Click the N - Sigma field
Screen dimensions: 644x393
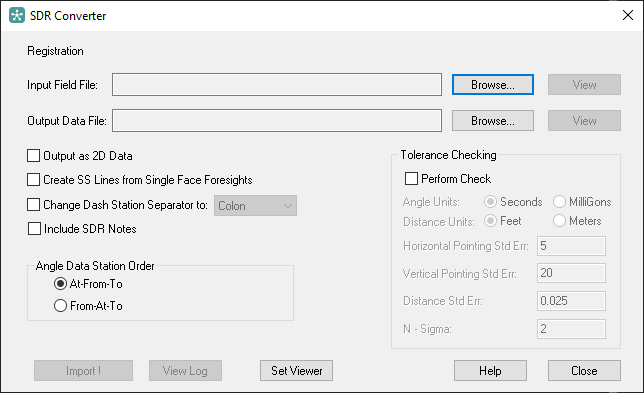[x=571, y=329]
